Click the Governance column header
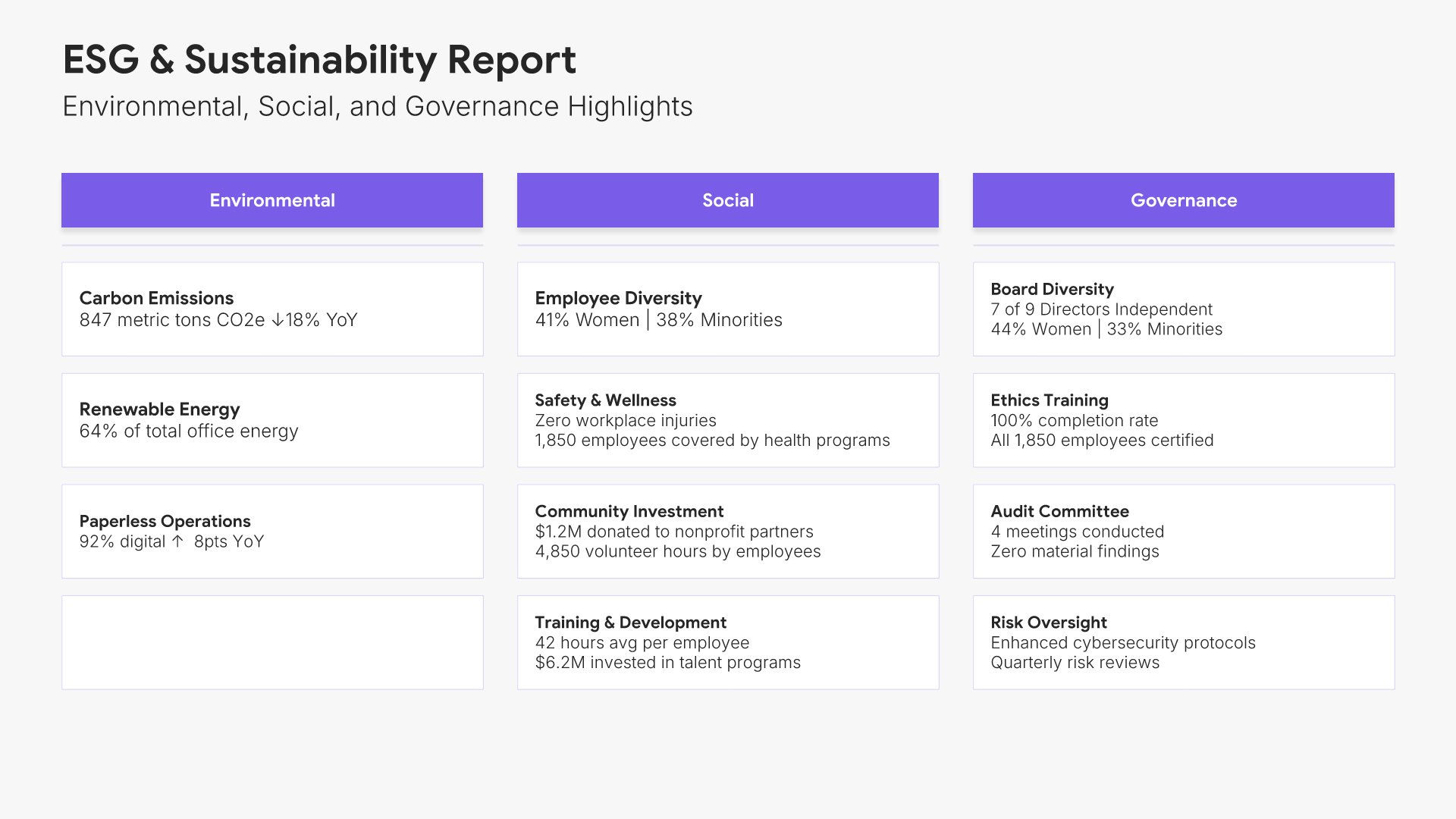 1183,200
